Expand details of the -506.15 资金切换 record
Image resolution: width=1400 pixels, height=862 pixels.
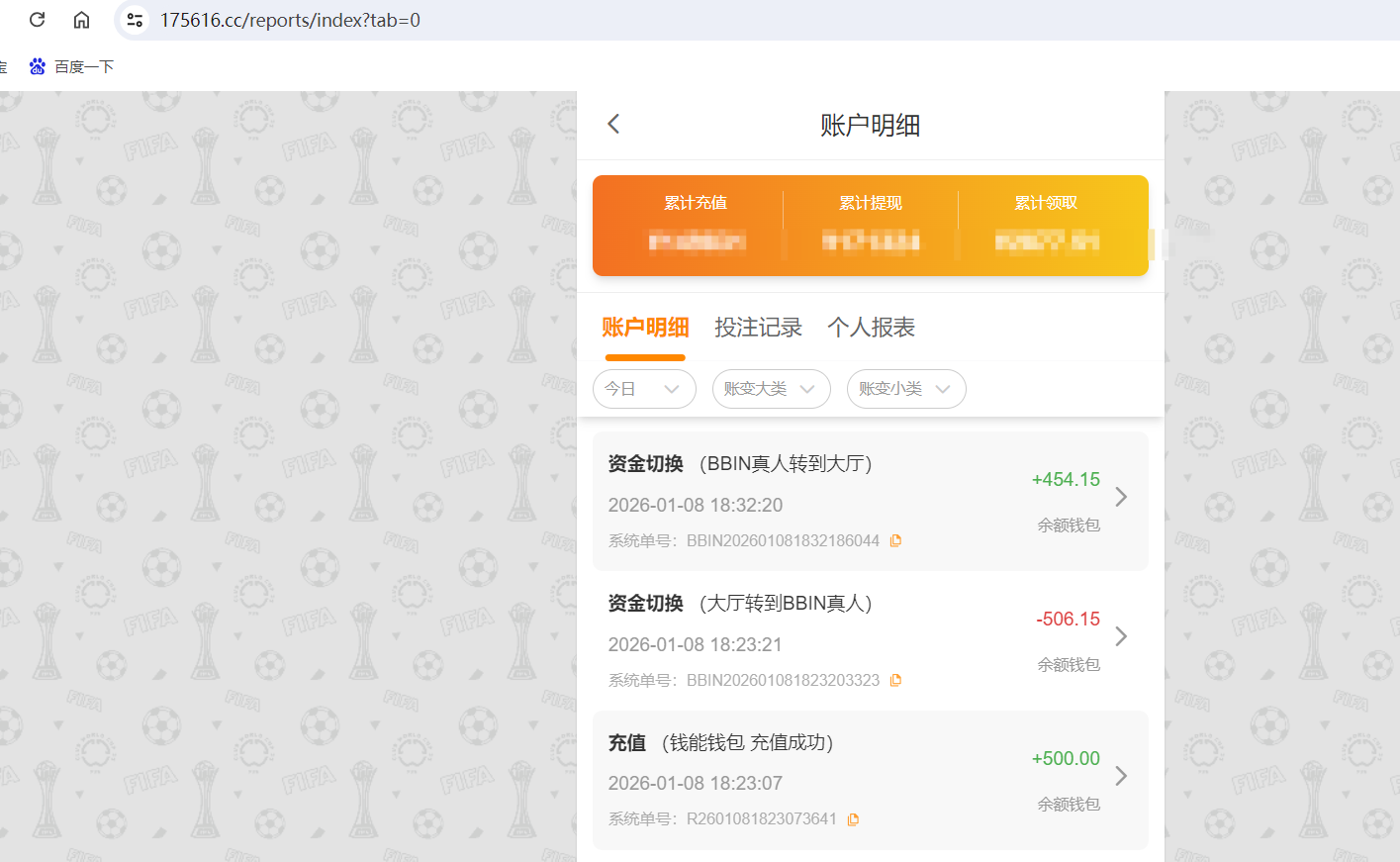1121,637
